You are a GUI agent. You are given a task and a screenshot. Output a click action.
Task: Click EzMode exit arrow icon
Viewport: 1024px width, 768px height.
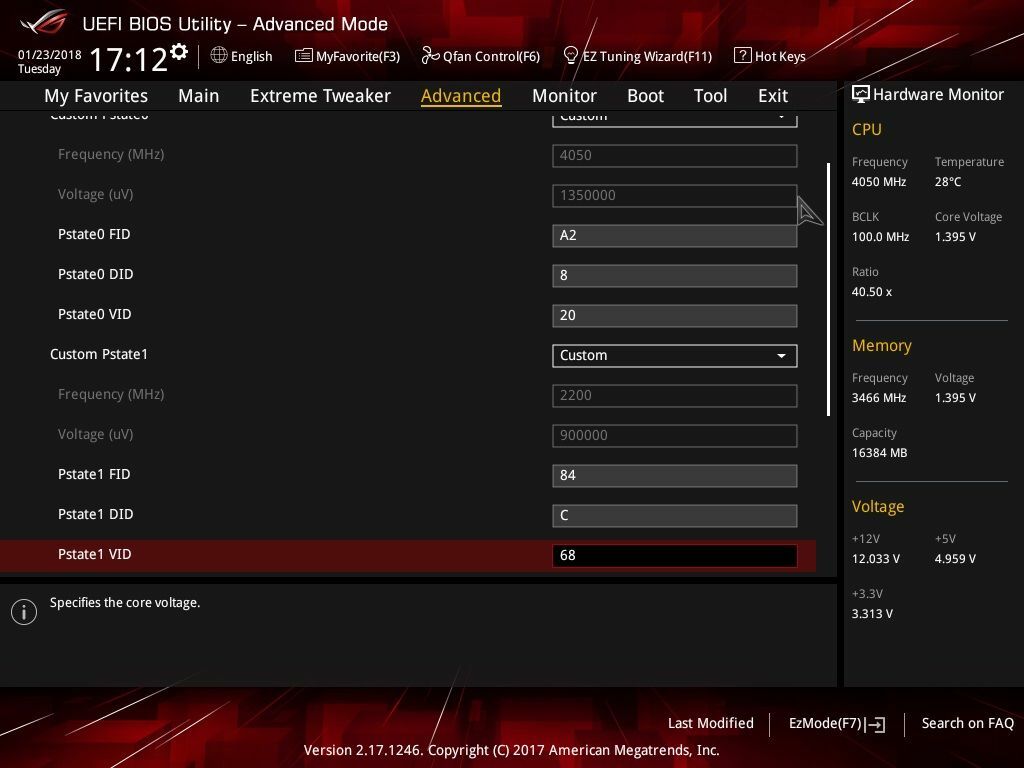(876, 724)
